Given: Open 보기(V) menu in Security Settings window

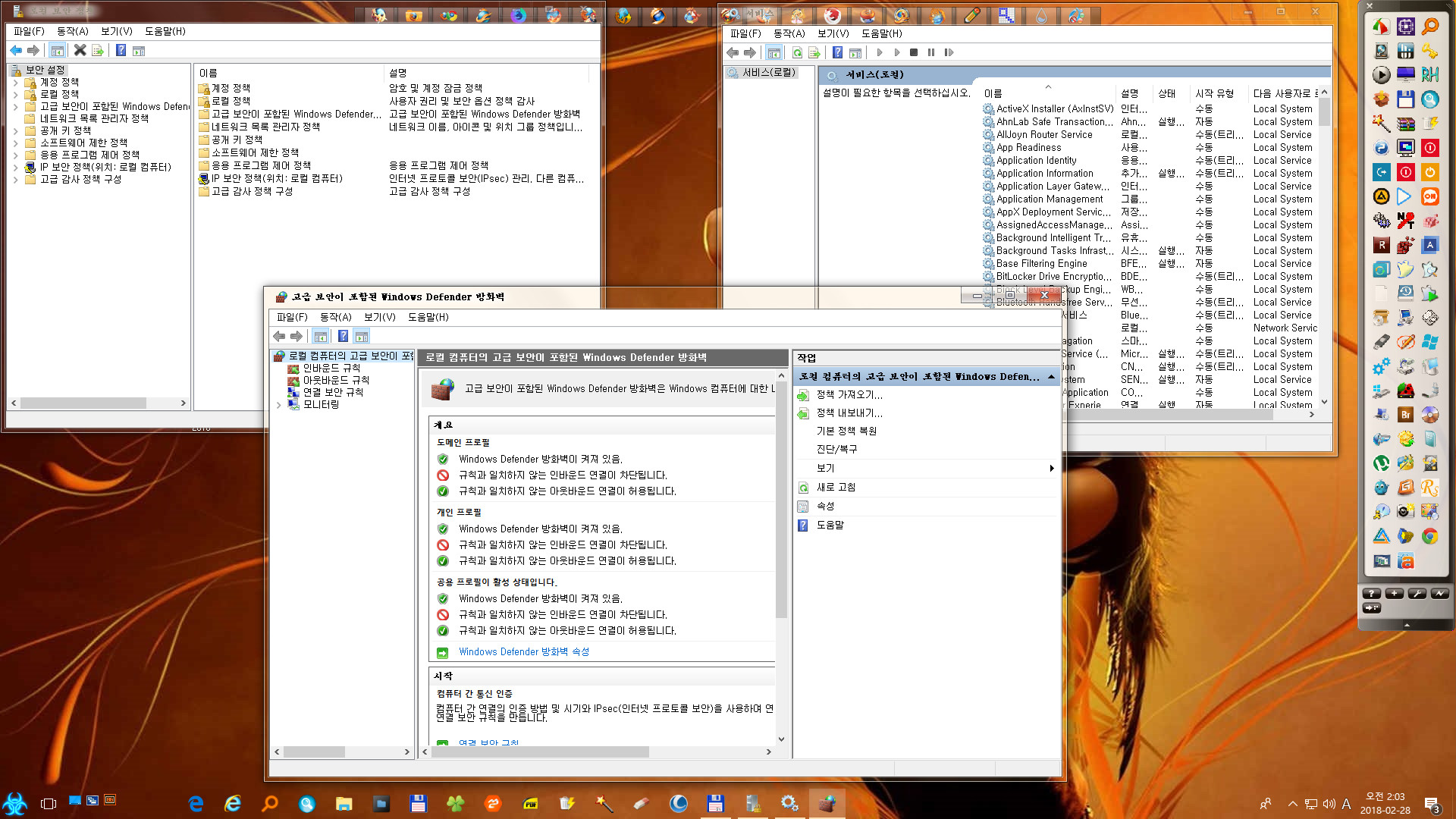Looking at the screenshot, I should click(116, 31).
